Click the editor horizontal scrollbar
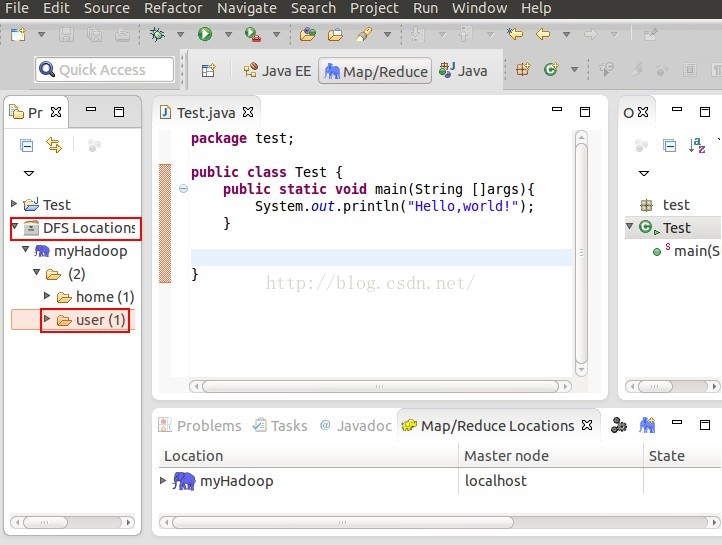 pyautogui.click(x=380, y=386)
